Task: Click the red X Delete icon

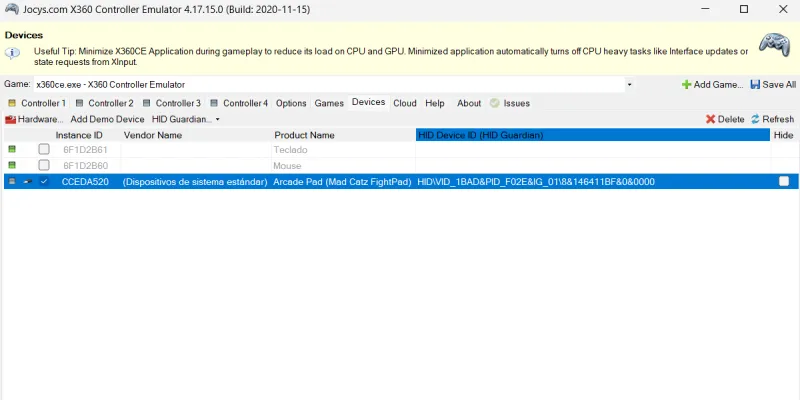Action: (x=710, y=119)
